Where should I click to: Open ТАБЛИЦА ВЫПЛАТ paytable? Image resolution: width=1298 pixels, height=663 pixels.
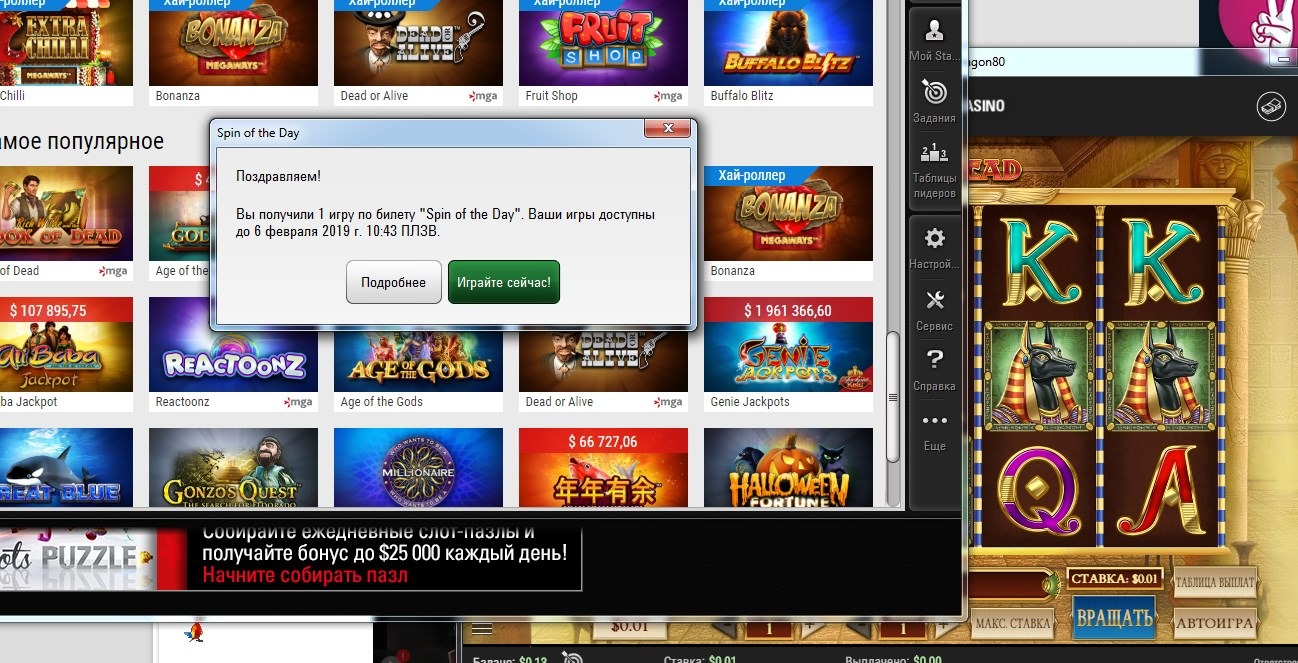pyautogui.click(x=1214, y=584)
